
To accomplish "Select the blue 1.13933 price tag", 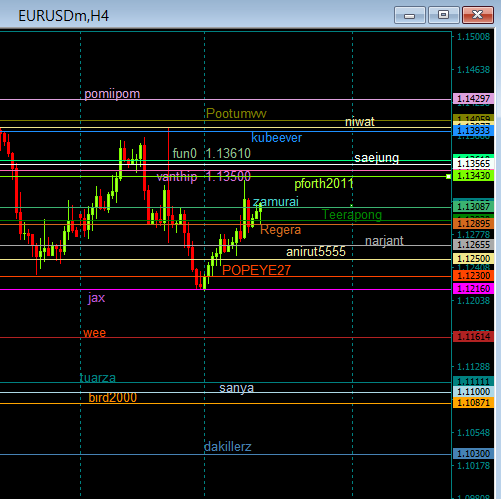I will point(473,131).
